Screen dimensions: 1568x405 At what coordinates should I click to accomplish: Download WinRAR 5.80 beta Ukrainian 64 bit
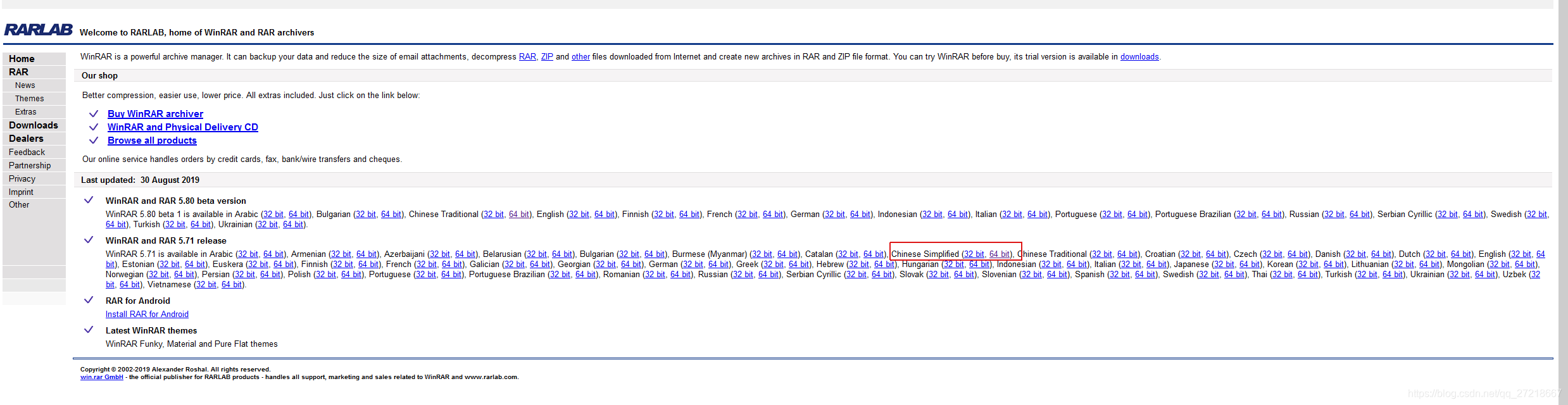(x=293, y=225)
